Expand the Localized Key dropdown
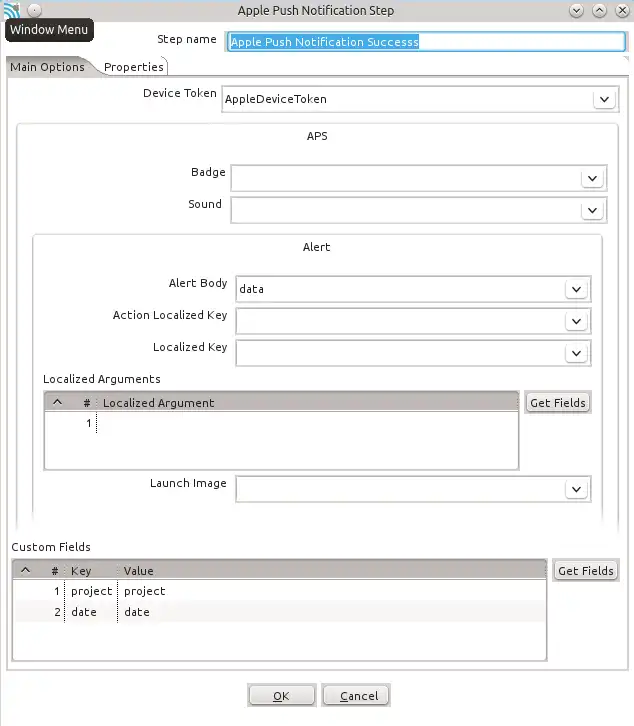 coord(576,353)
